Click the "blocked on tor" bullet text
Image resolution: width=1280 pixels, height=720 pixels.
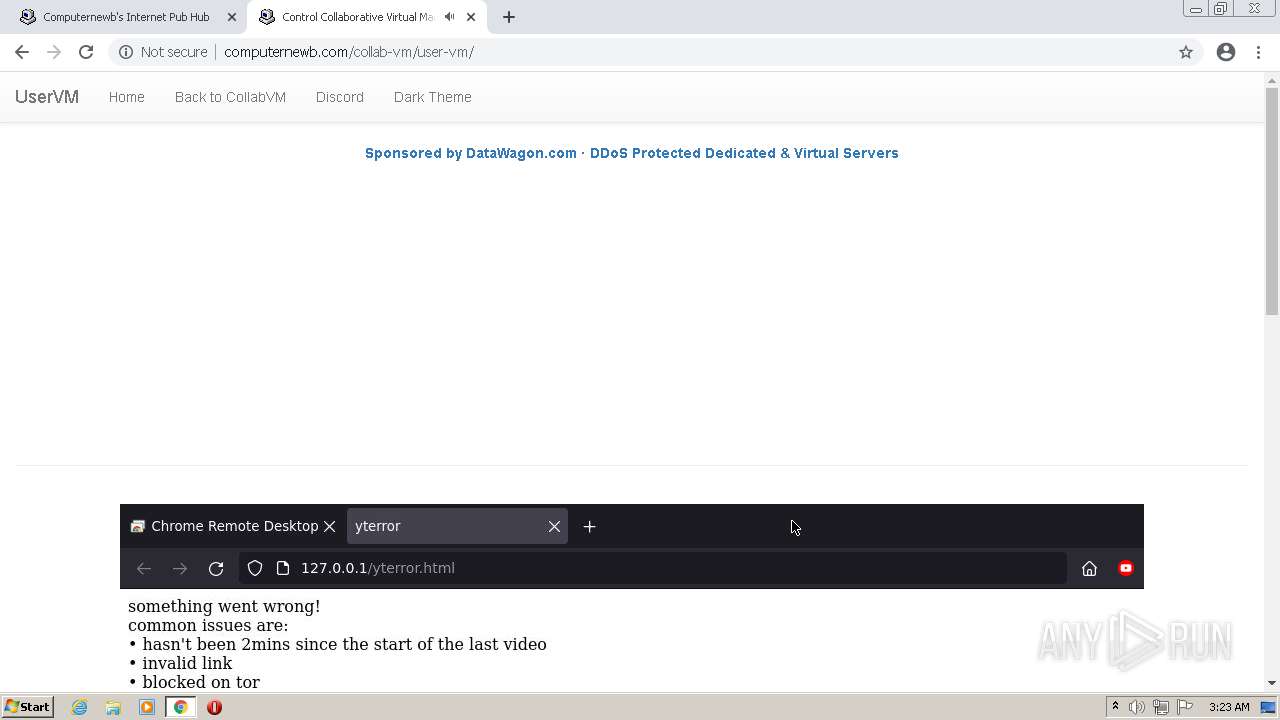pos(201,682)
